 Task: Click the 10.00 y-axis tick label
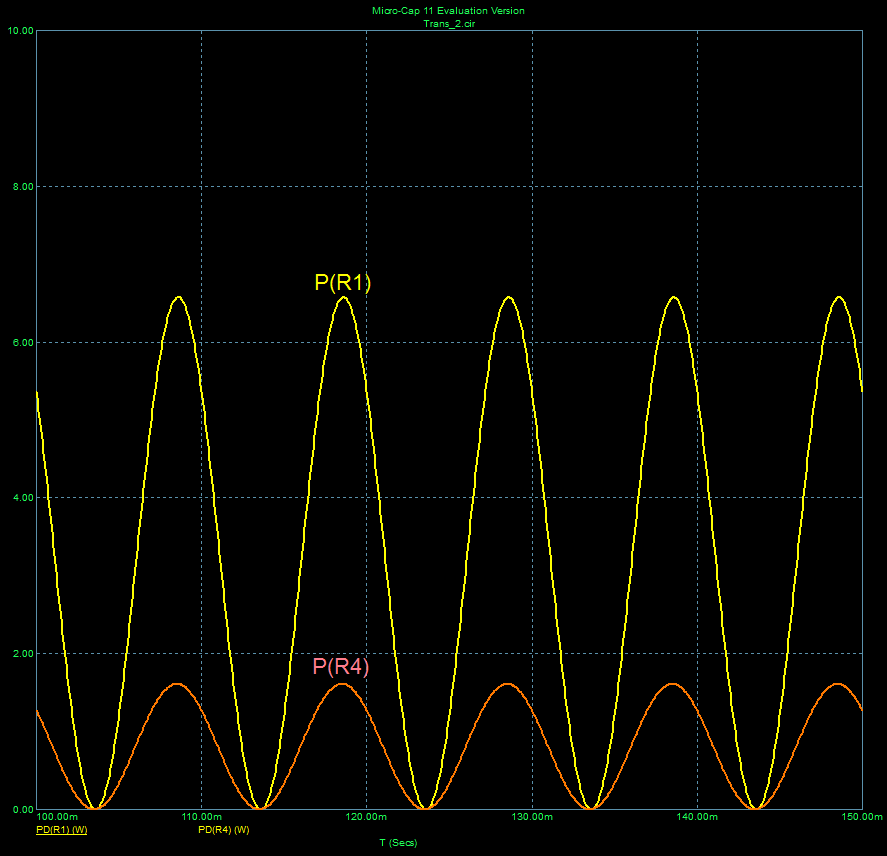pyautogui.click(x=21, y=31)
